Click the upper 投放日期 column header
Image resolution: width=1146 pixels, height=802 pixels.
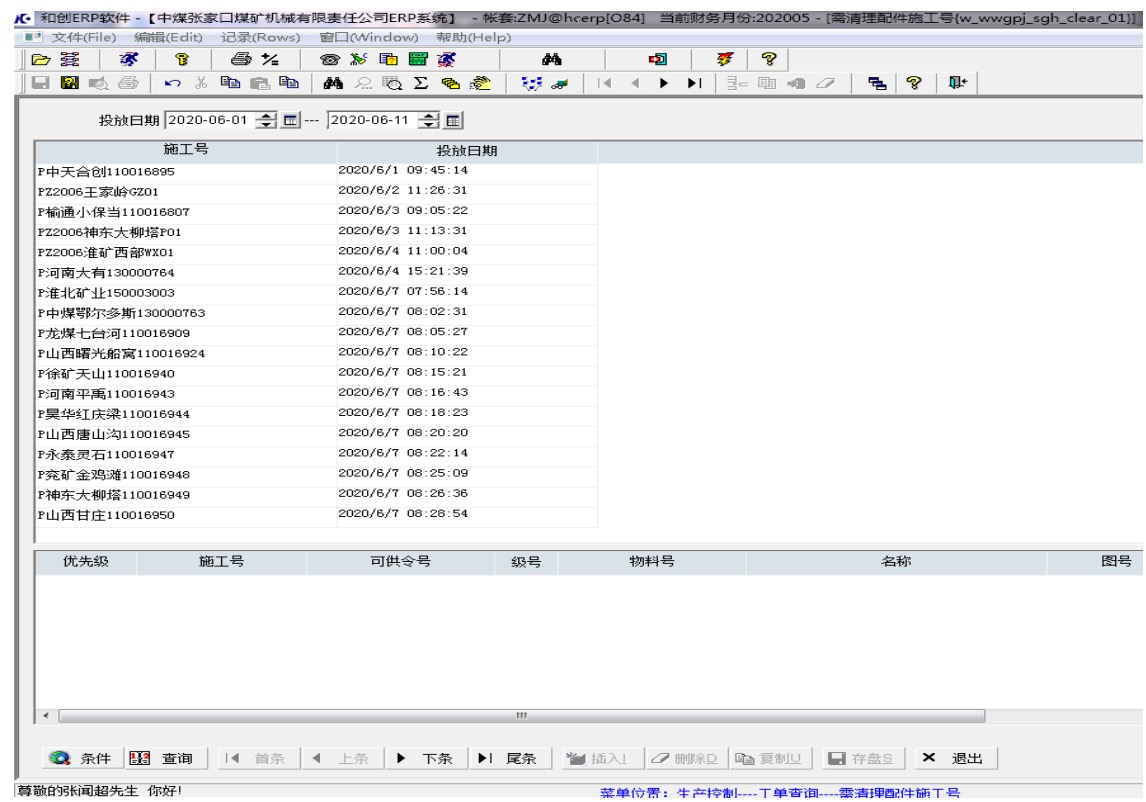467,151
